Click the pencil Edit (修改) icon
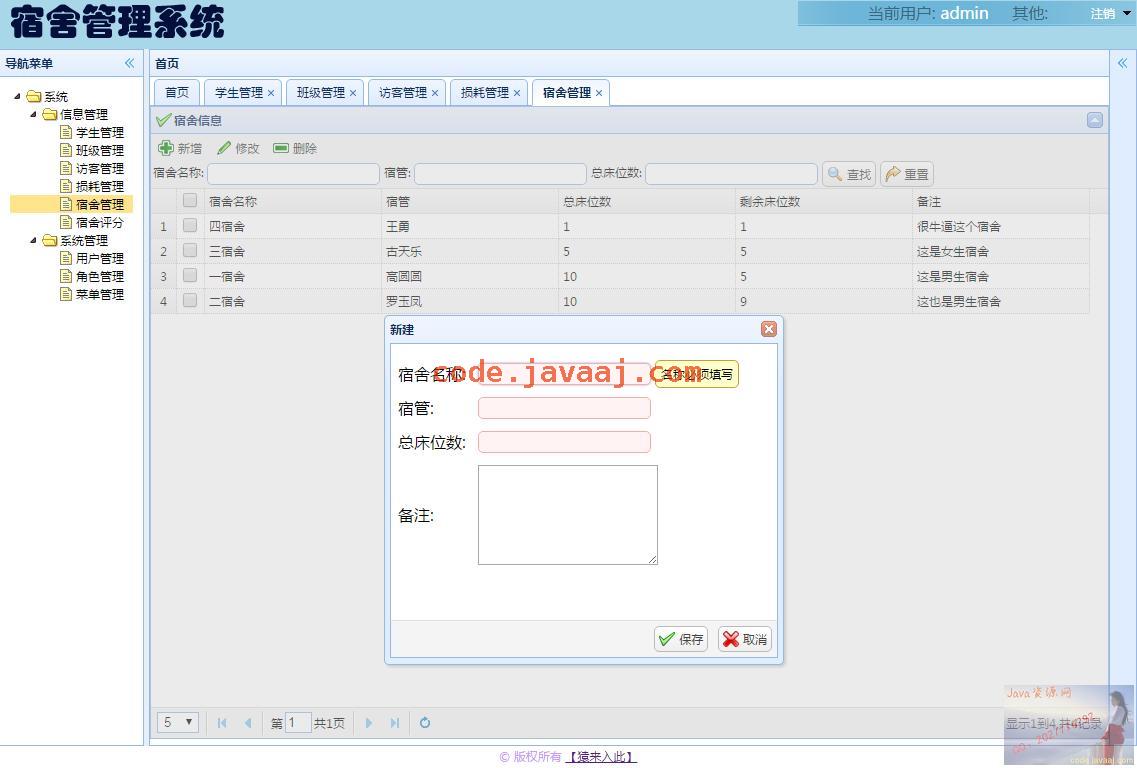Image resolution: width=1137 pixels, height=768 pixels. 224,148
